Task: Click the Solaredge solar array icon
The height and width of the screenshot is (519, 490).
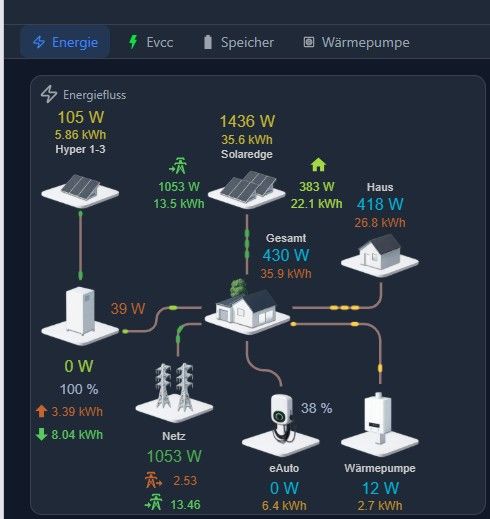Action: 247,190
